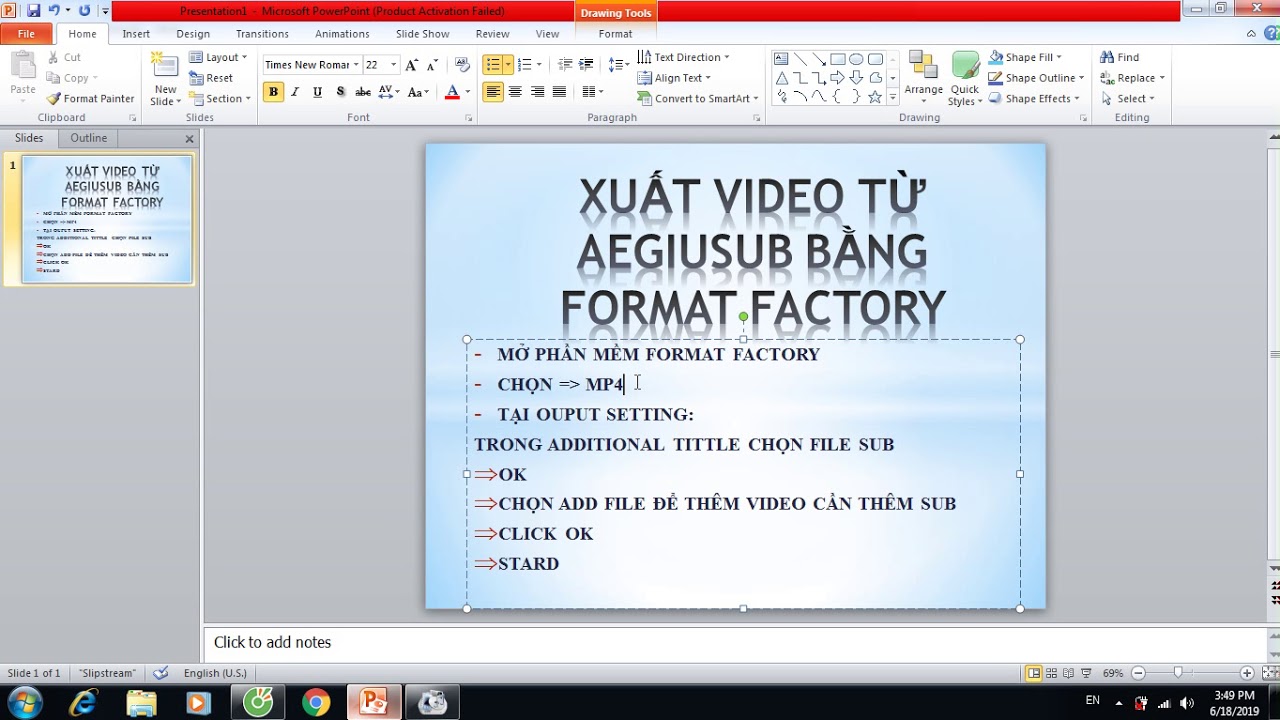The width and height of the screenshot is (1280, 720).
Task: Choose the Rounded Rectangle shape
Action: 875,59
